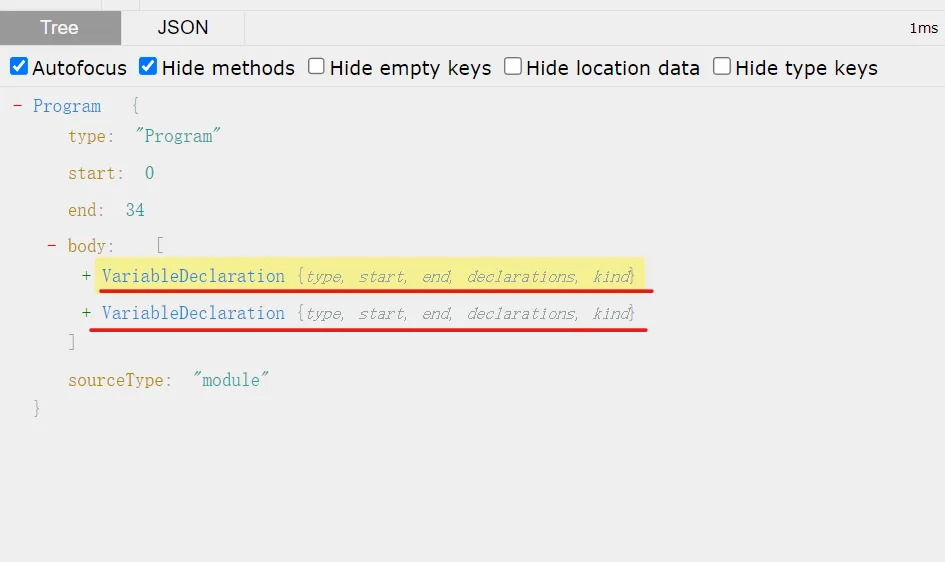Click the 1ms parse time indicator
Image resolution: width=945 pixels, height=562 pixels.
click(922, 28)
